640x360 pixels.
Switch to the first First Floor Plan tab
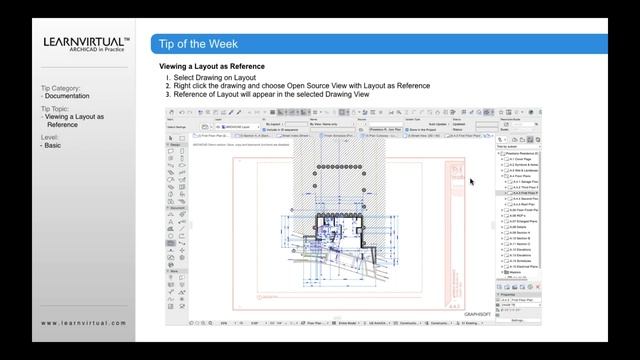[x=210, y=135]
